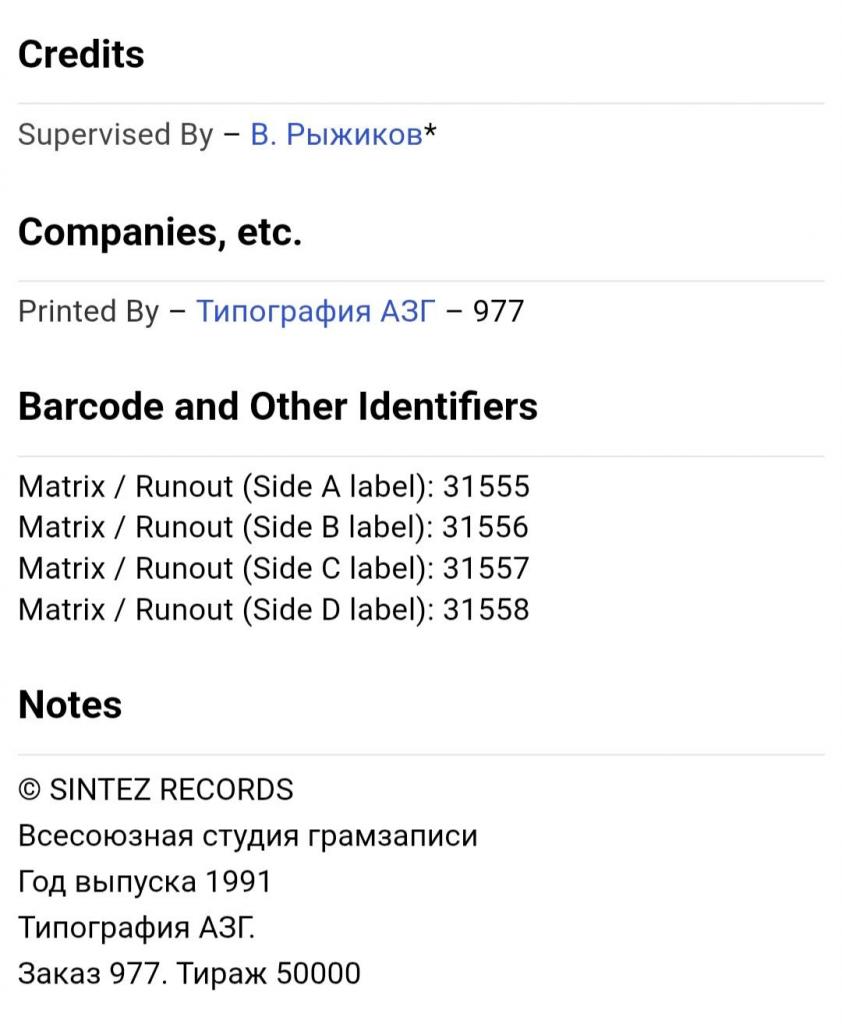This screenshot has width=842, height=1024.
Task: Select the Side C label matrix line
Action: pyautogui.click(x=273, y=569)
